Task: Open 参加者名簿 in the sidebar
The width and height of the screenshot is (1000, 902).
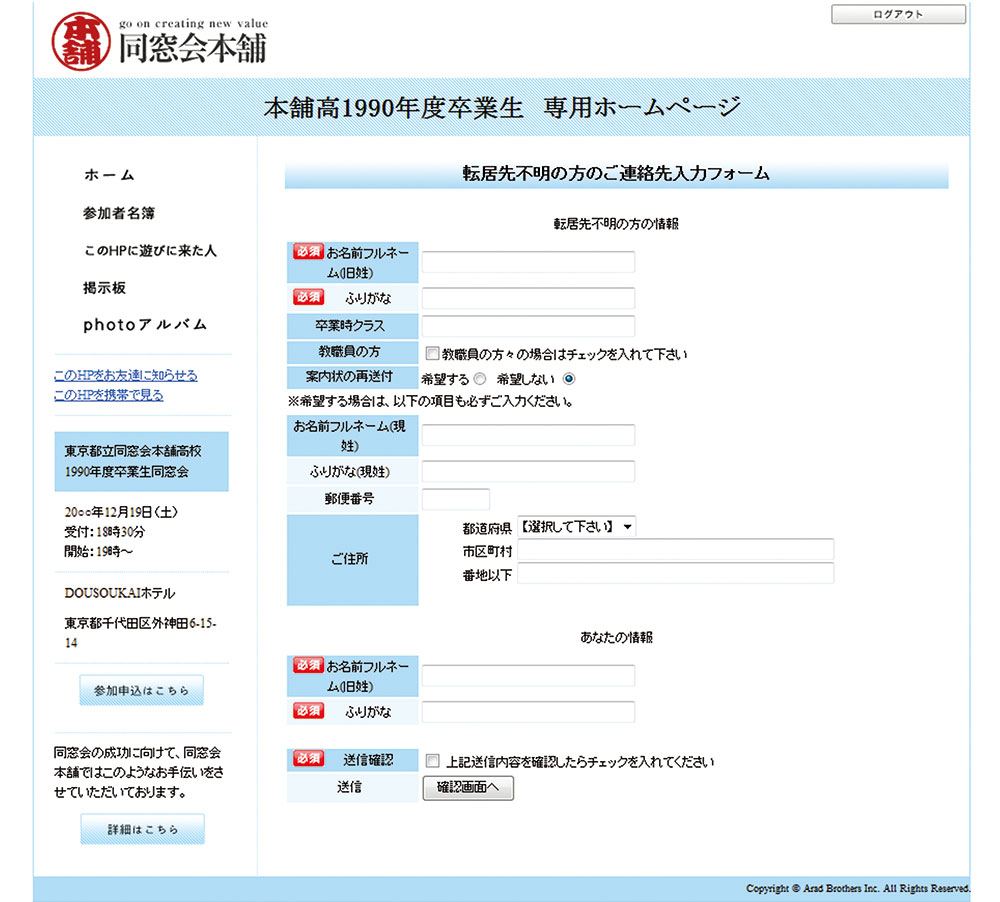Action: [x=119, y=213]
